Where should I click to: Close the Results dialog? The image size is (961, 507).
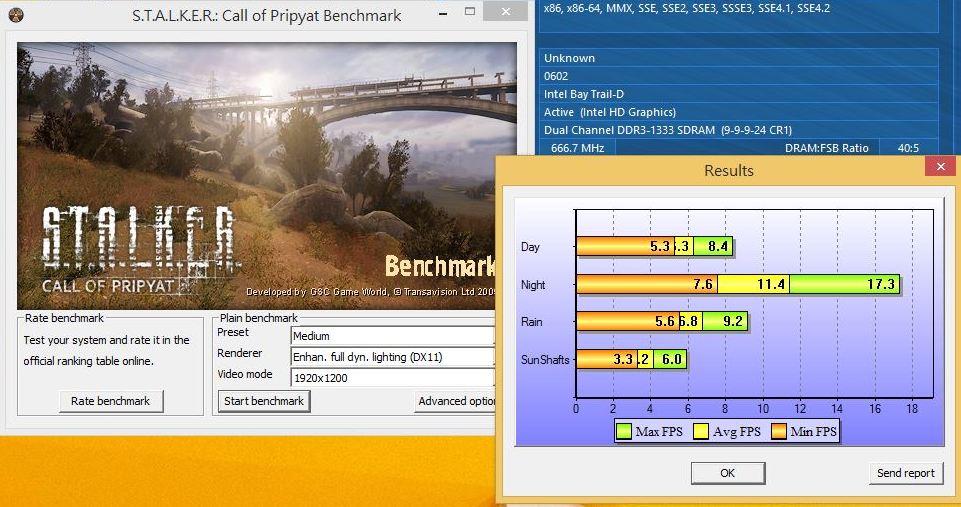pyautogui.click(x=940, y=166)
